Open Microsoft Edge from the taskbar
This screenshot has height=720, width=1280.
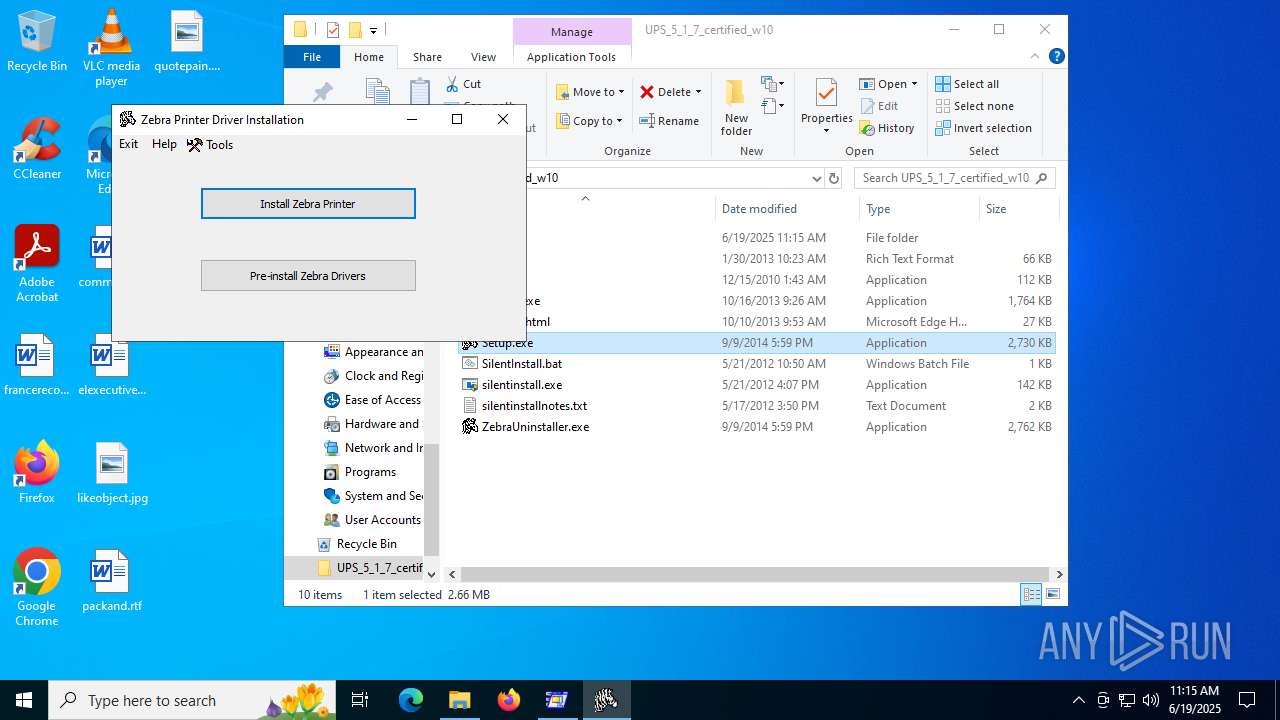(x=411, y=700)
